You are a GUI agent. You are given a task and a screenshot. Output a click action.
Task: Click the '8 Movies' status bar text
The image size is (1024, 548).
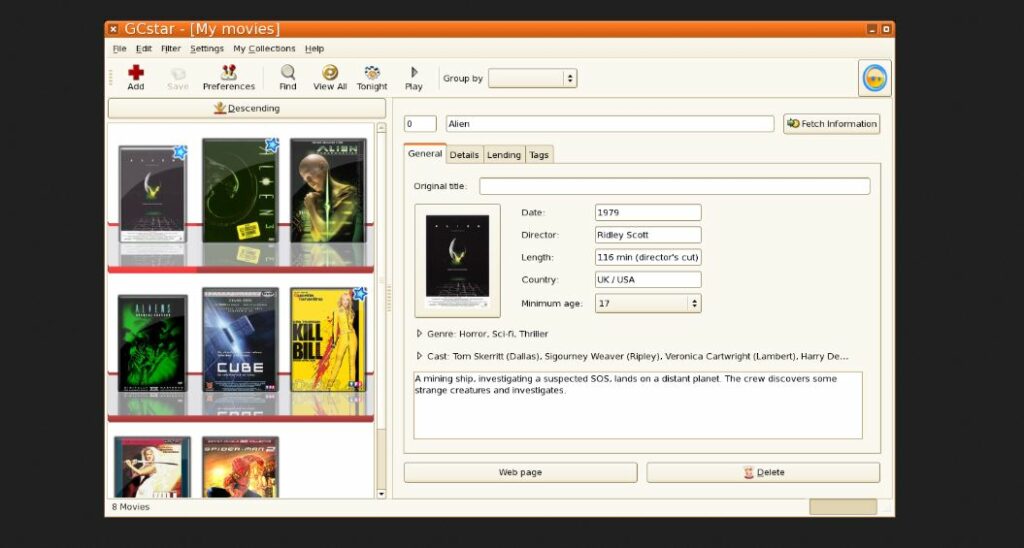[131, 507]
